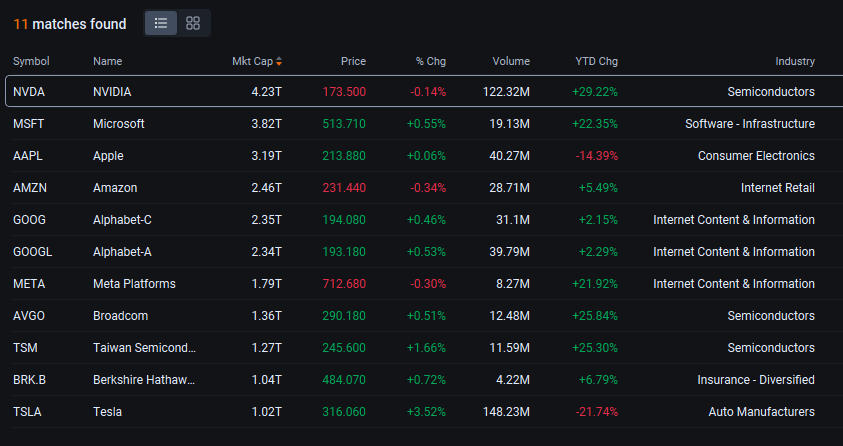Image resolution: width=843 pixels, height=446 pixels.
Task: Click Apple YTD change -14.39%
Action: click(x=597, y=156)
